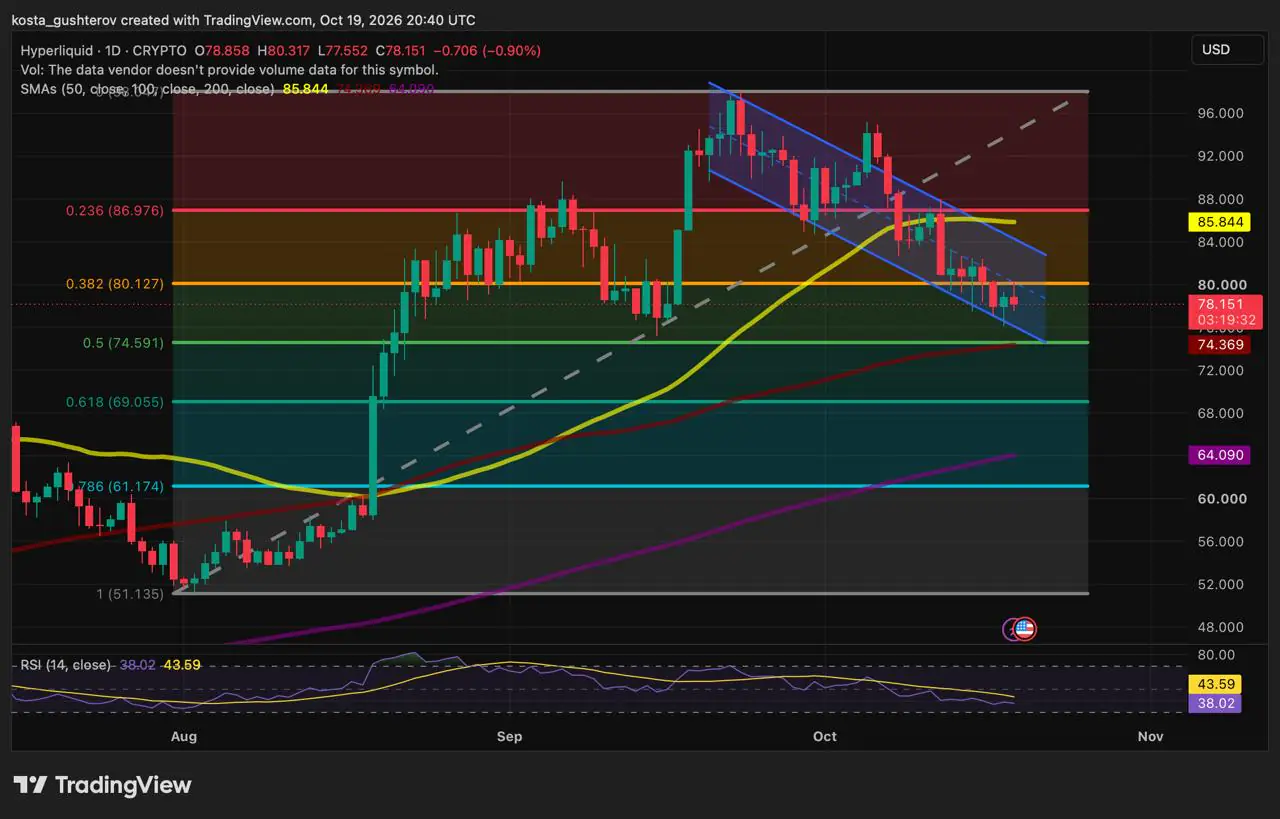Image resolution: width=1280 pixels, height=819 pixels.
Task: Click the 60.000 price axis label
Action: 1221,499
